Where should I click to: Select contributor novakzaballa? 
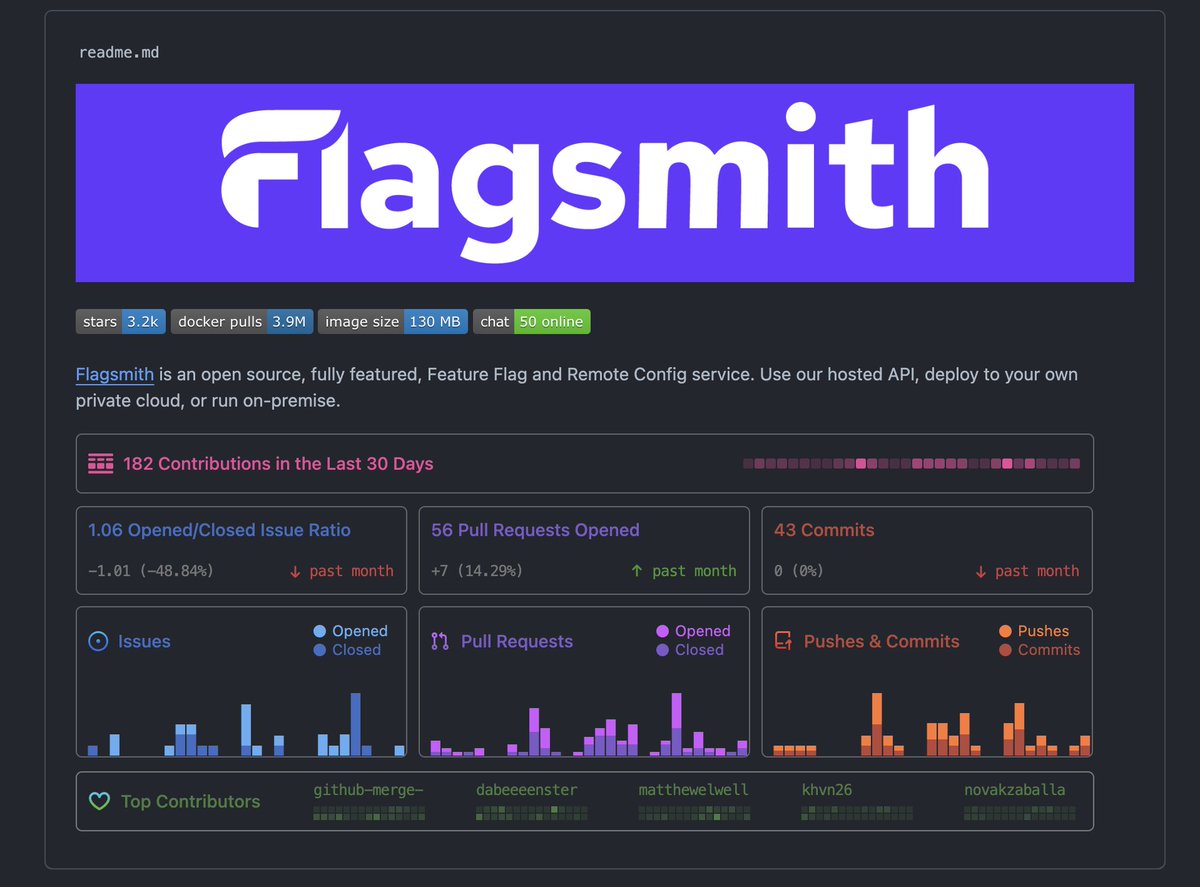pyautogui.click(x=1015, y=790)
